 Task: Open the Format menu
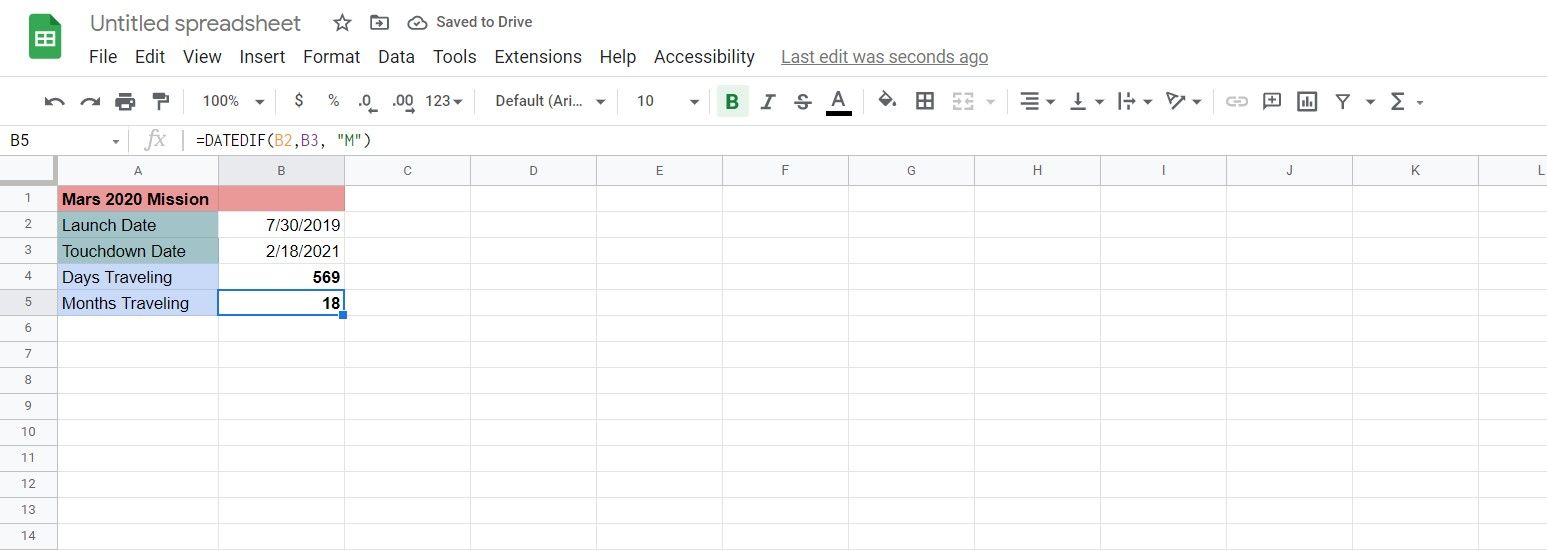pyautogui.click(x=331, y=57)
